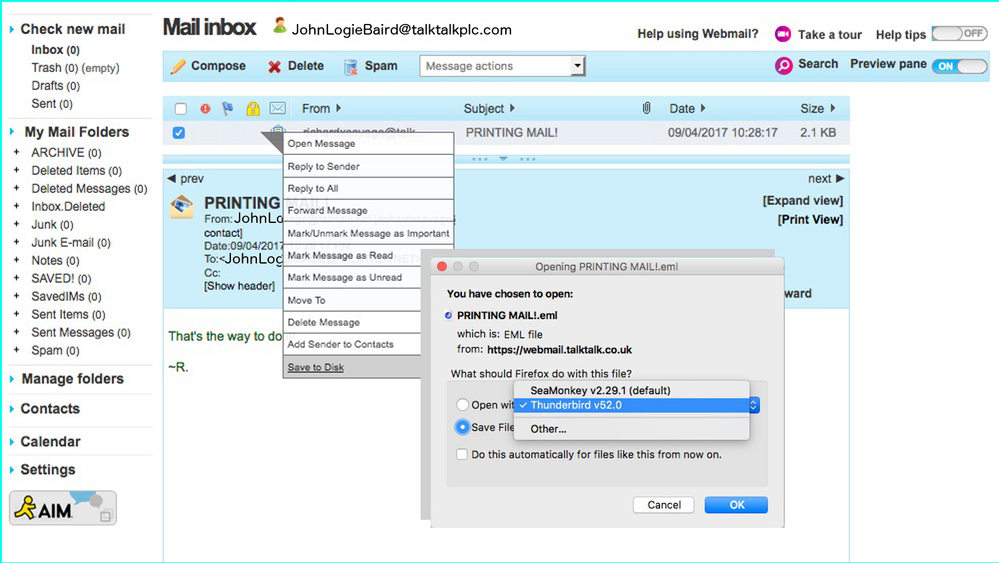This screenshot has height=563, width=999.
Task: Click the [Print View] link
Action: coord(810,220)
